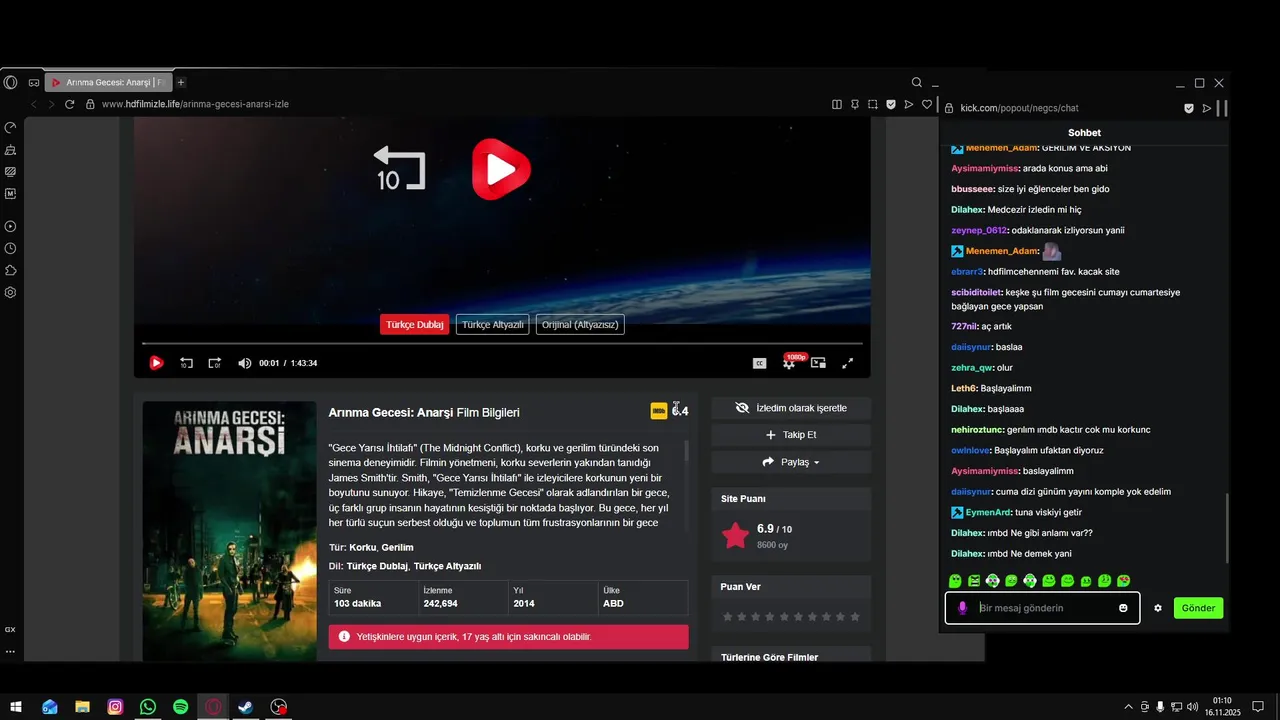Skip forward using the control bar icon
Image resolution: width=1280 pixels, height=720 pixels.
[x=214, y=363]
